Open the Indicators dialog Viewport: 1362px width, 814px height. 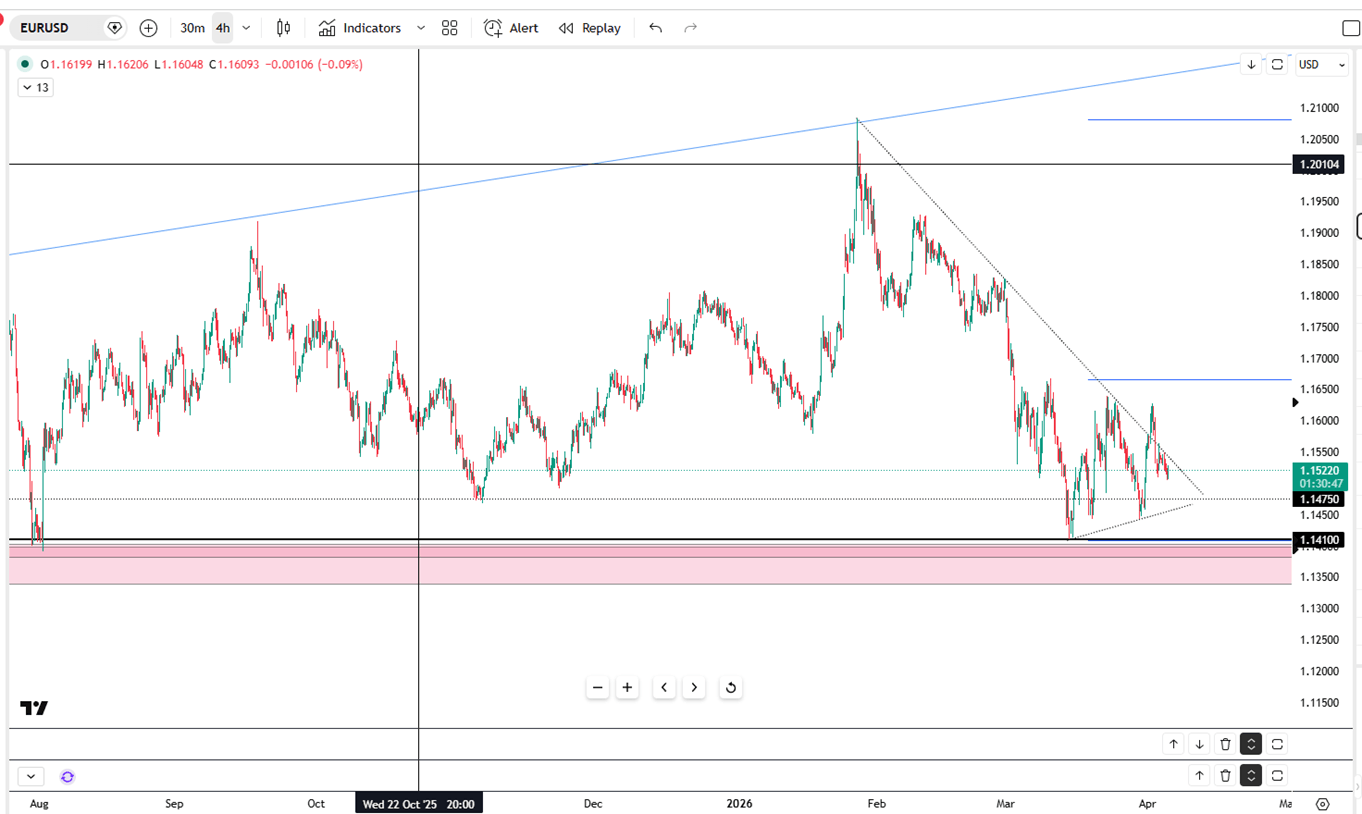360,28
